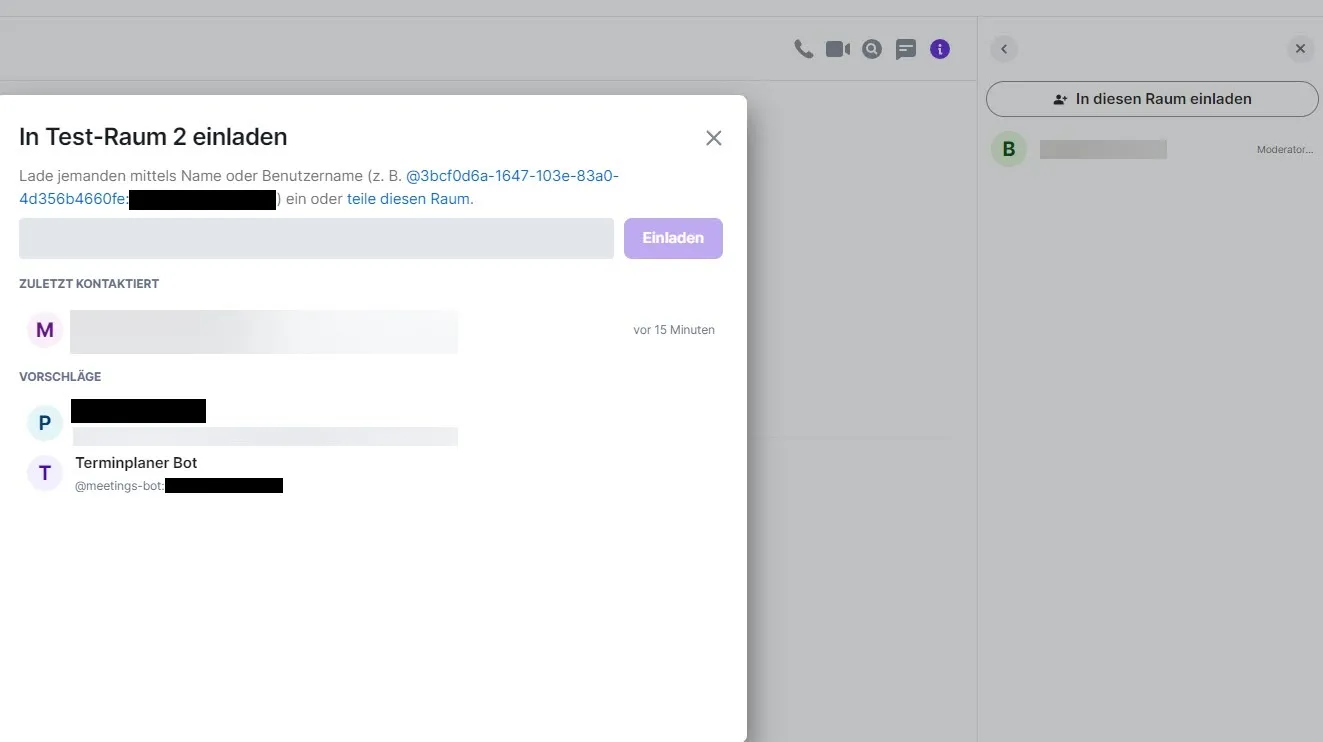Open room search with the magnifier icon
This screenshot has height=742, width=1323.
click(x=872, y=49)
